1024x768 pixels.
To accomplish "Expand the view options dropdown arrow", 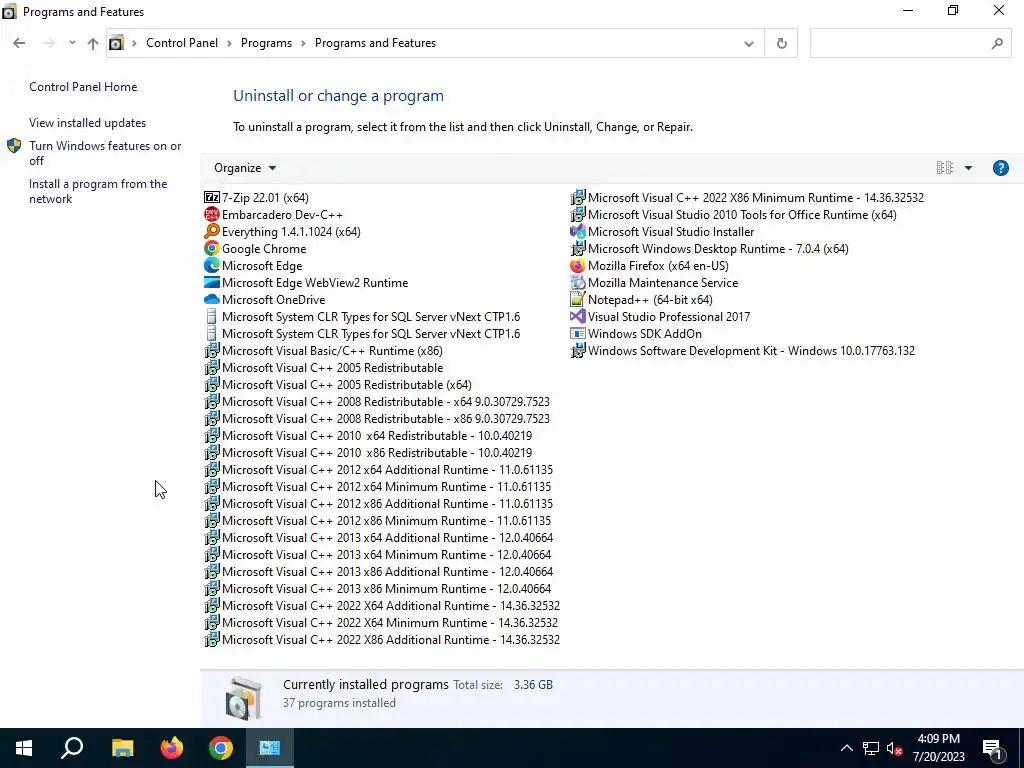I will click(x=968, y=168).
